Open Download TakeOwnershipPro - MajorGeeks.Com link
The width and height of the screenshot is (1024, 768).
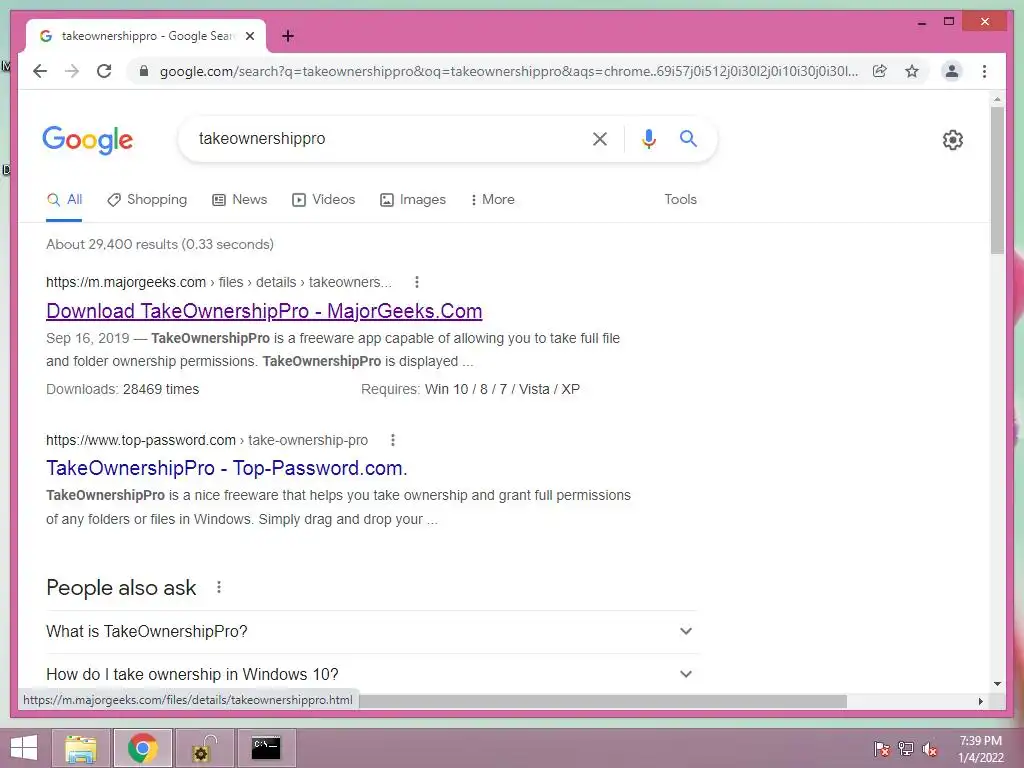[264, 311]
